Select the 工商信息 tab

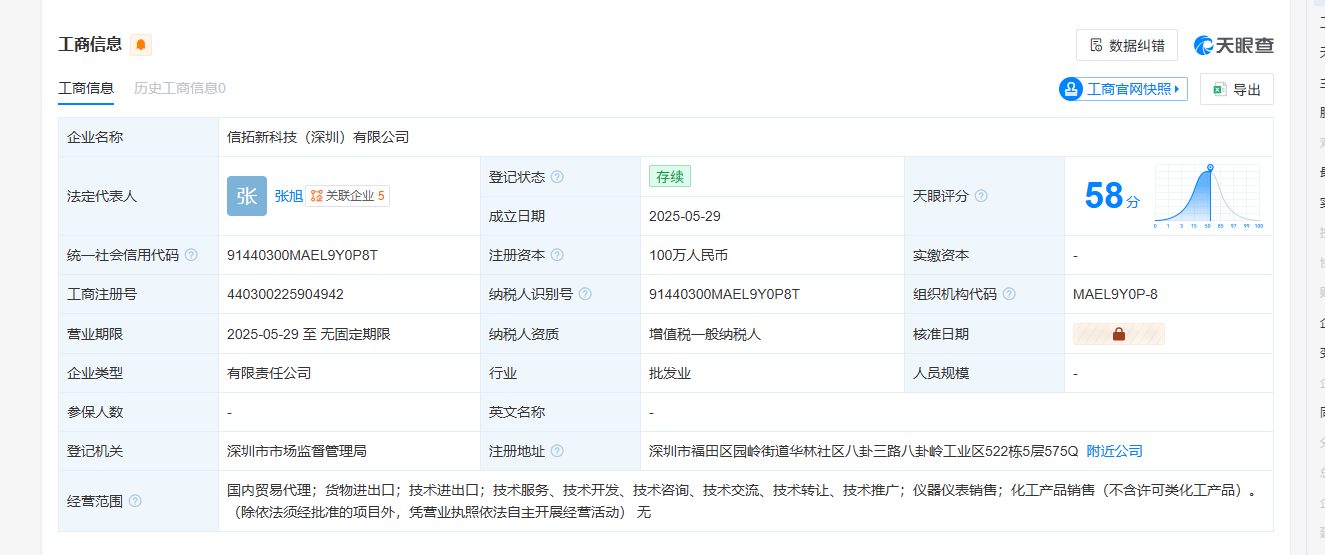86,88
